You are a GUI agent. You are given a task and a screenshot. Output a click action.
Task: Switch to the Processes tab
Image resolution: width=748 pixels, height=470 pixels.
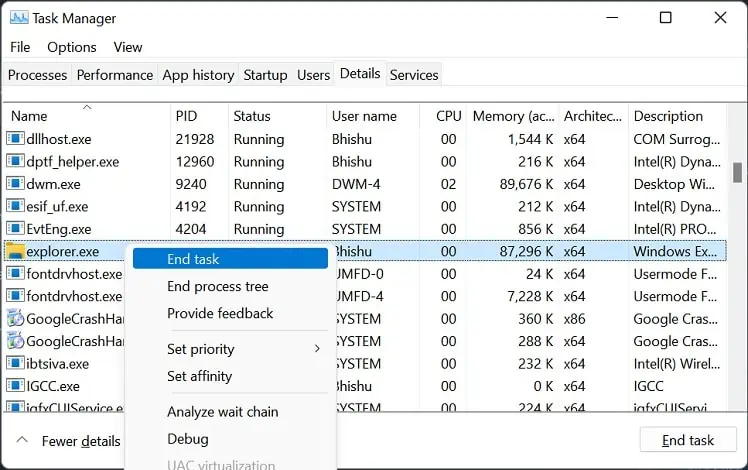37,75
